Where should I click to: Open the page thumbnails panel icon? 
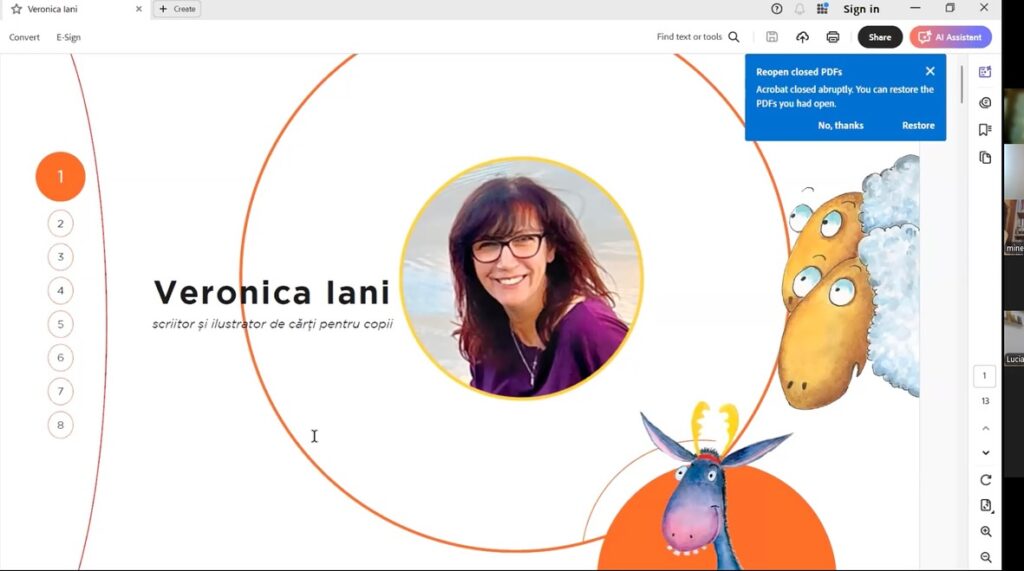pos(985,157)
